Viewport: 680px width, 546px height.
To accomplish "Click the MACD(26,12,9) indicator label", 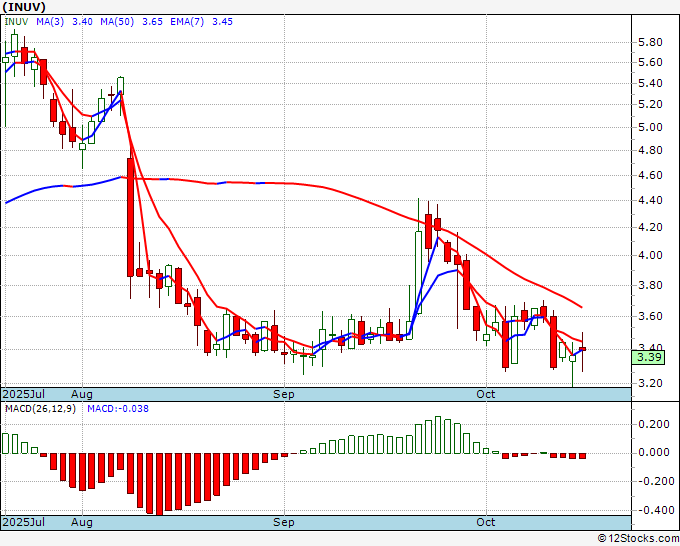I will [40, 409].
